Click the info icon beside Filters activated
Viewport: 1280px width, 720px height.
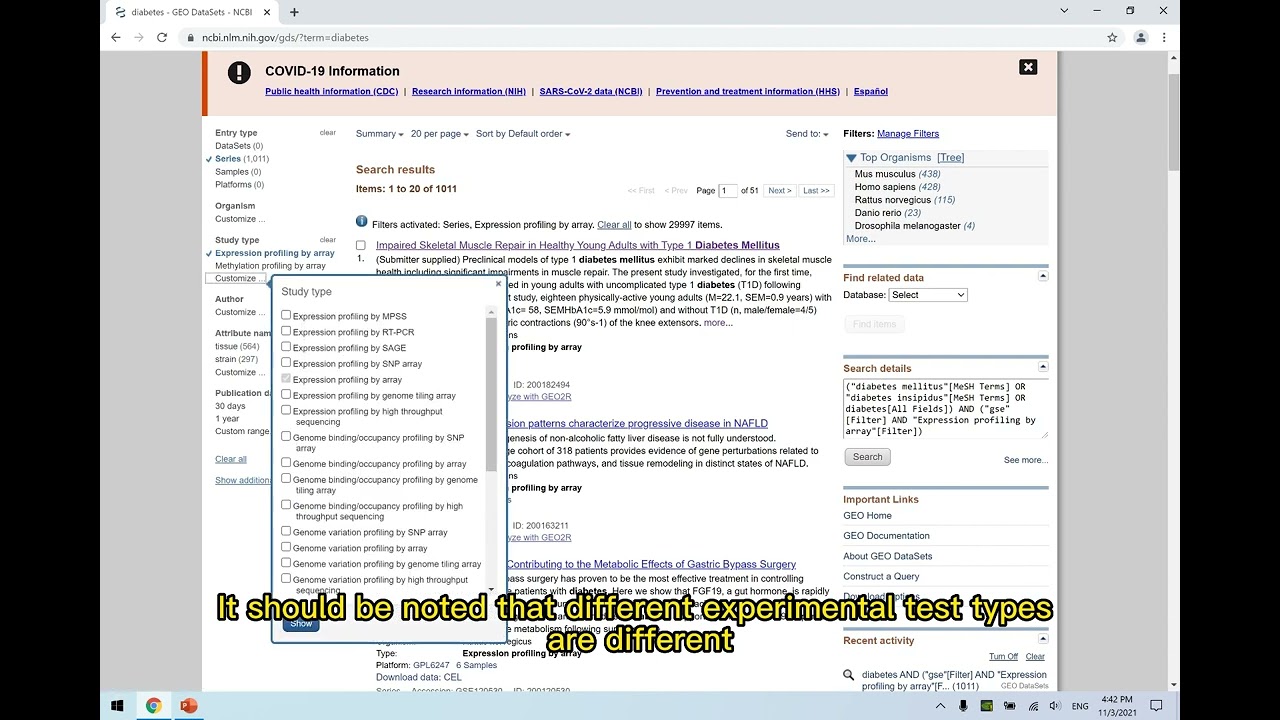tap(361, 222)
